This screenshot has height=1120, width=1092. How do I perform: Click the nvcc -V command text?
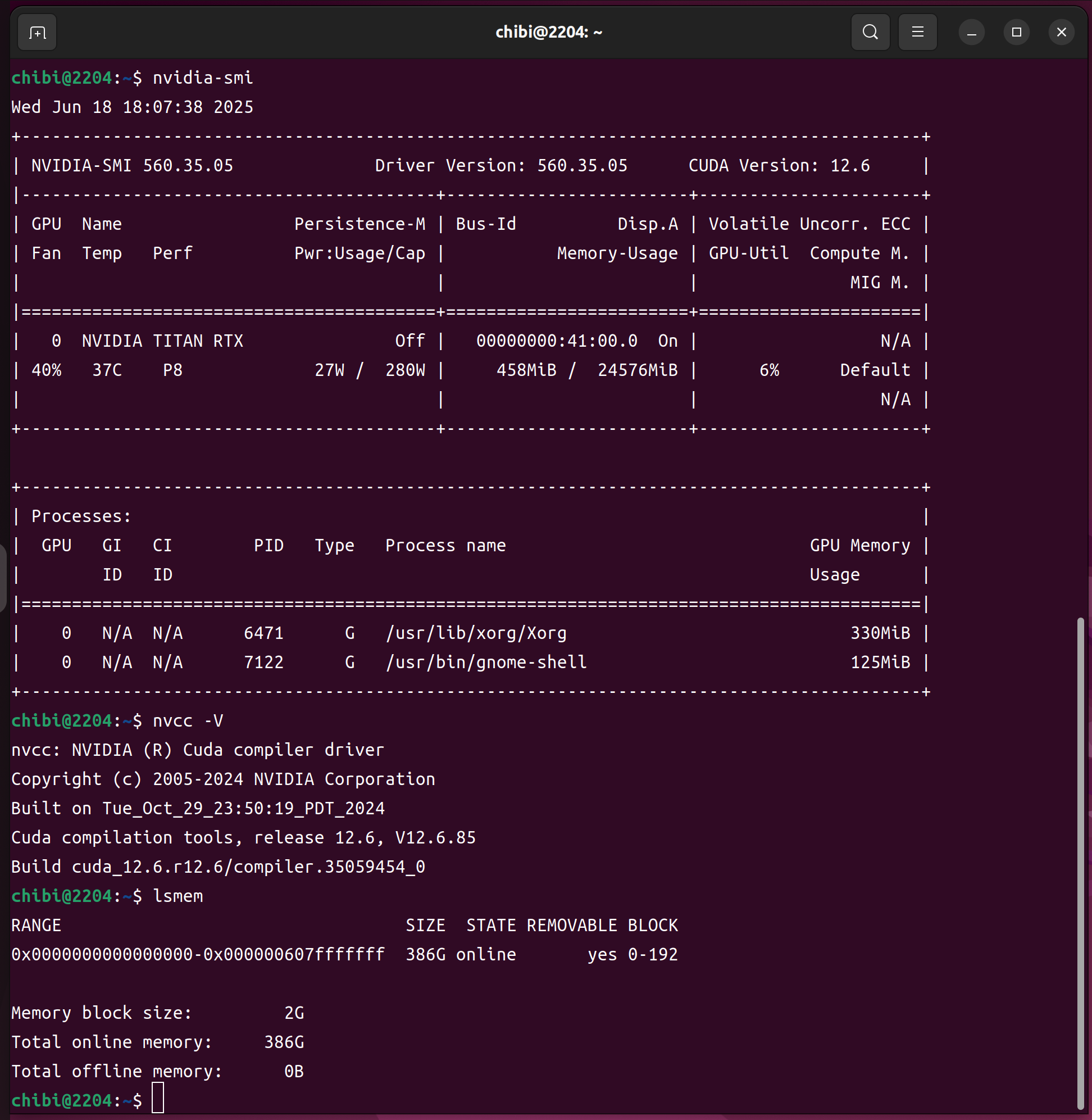click(x=188, y=720)
